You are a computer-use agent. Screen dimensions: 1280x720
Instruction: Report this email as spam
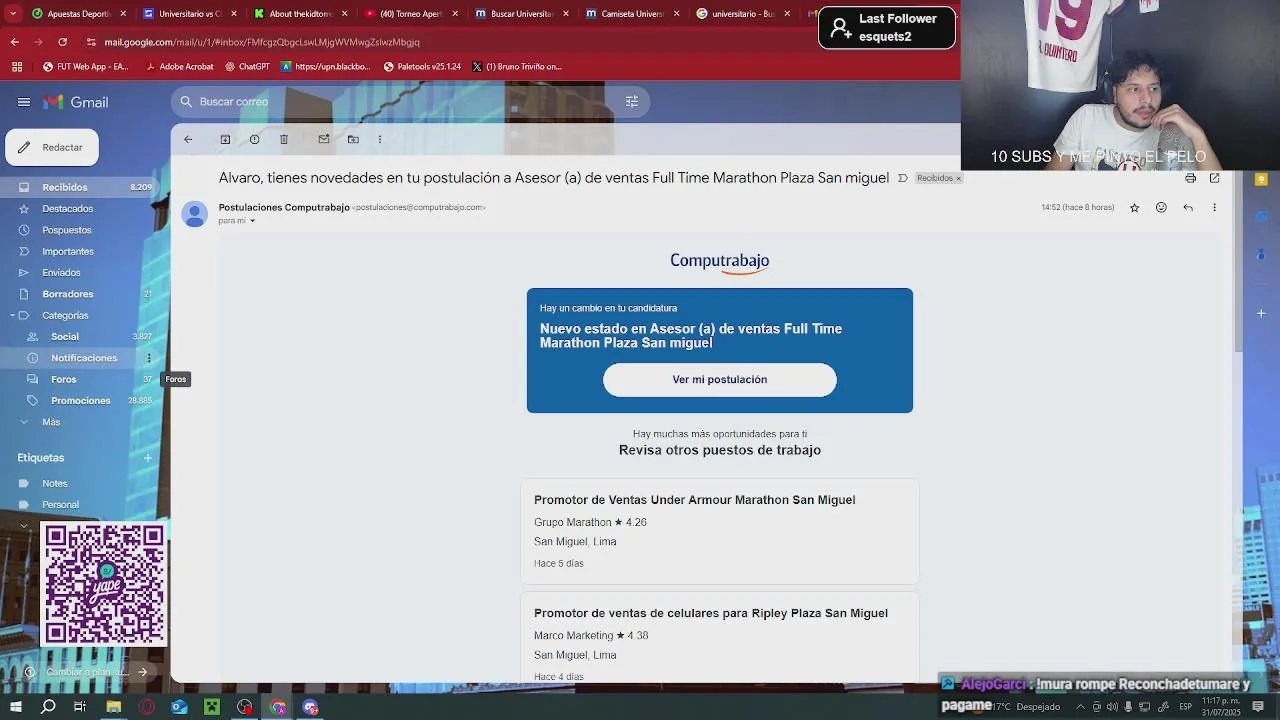click(254, 139)
